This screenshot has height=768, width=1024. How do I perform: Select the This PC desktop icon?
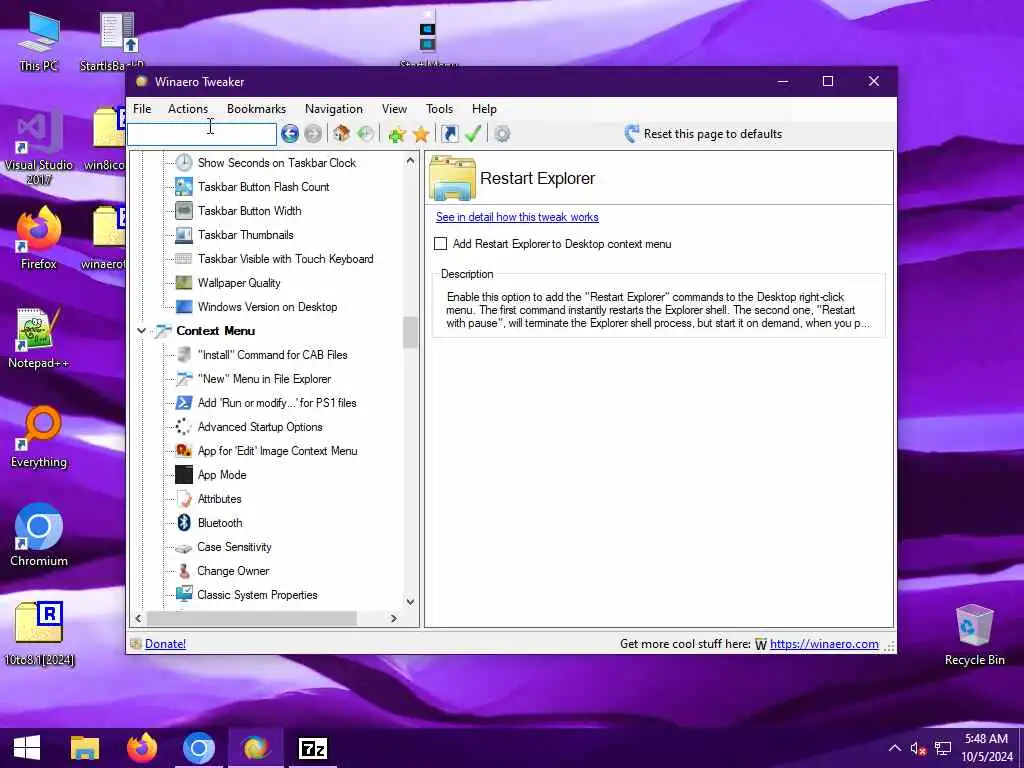(39, 42)
